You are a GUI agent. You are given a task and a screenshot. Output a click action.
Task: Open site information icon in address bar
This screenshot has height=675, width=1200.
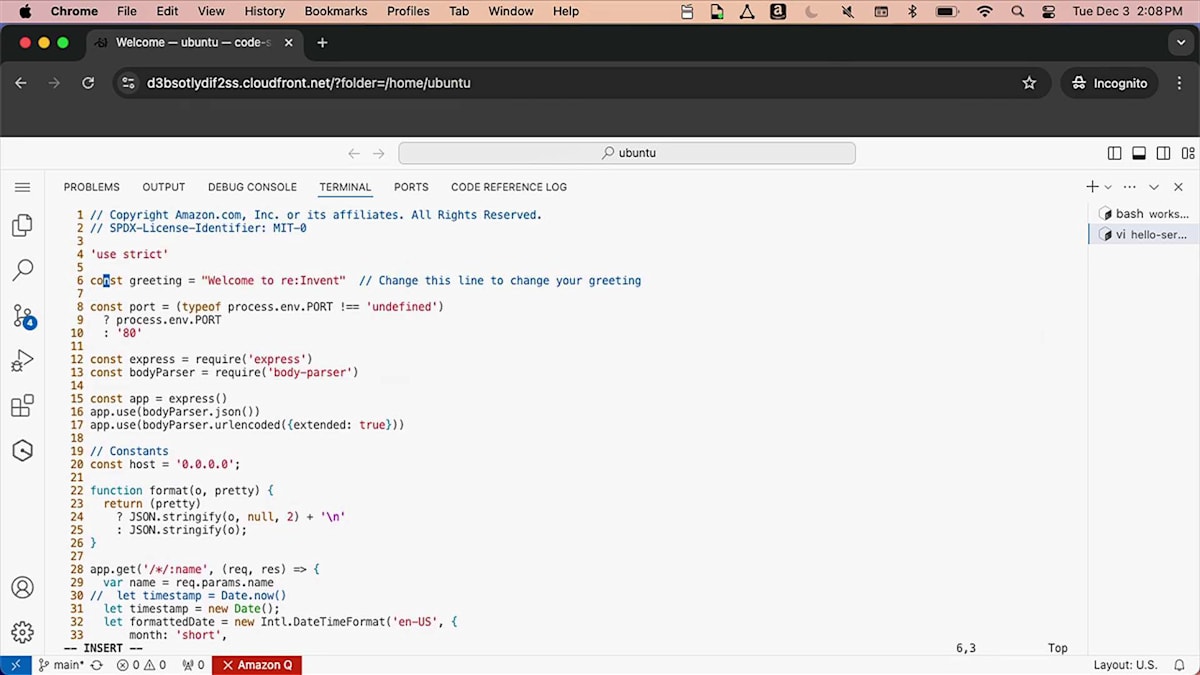128,83
